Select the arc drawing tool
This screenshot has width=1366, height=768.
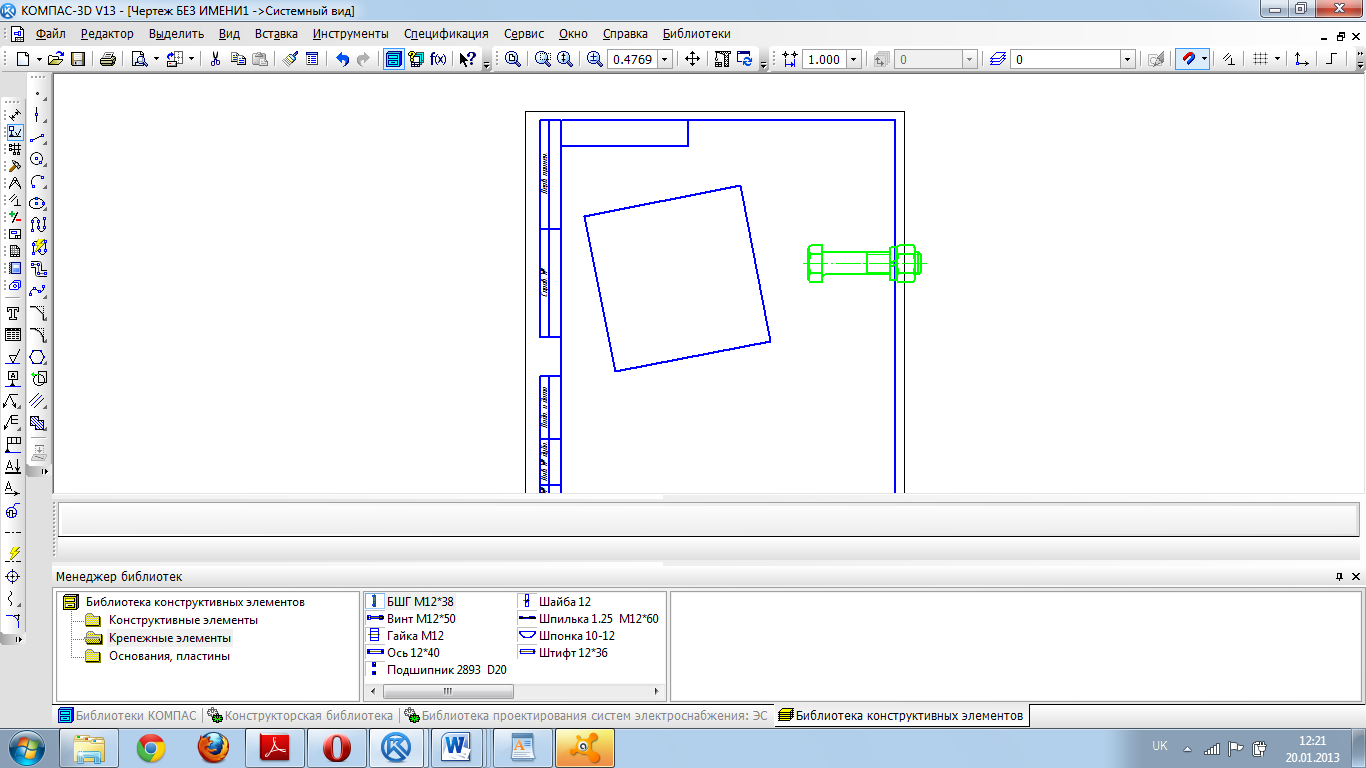click(x=38, y=181)
